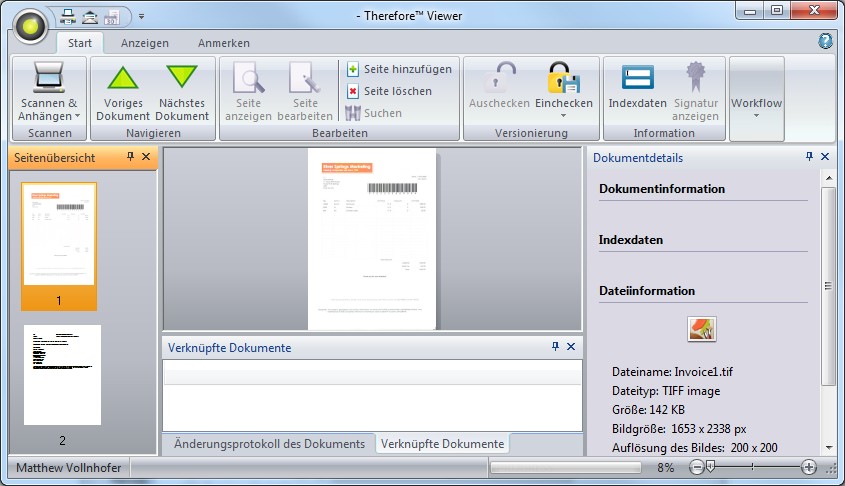Go to Voriges Dokument with up arrow
Screen dimensions: 845x486
(x=123, y=79)
